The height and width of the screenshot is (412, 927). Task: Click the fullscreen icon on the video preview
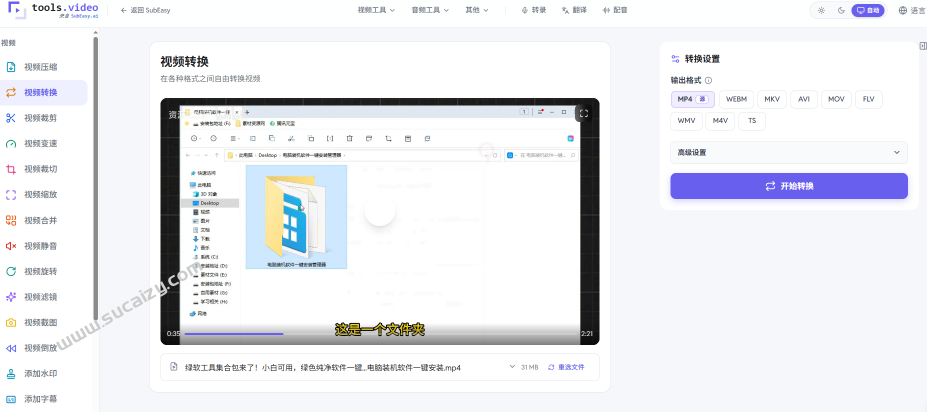pyautogui.click(x=584, y=113)
